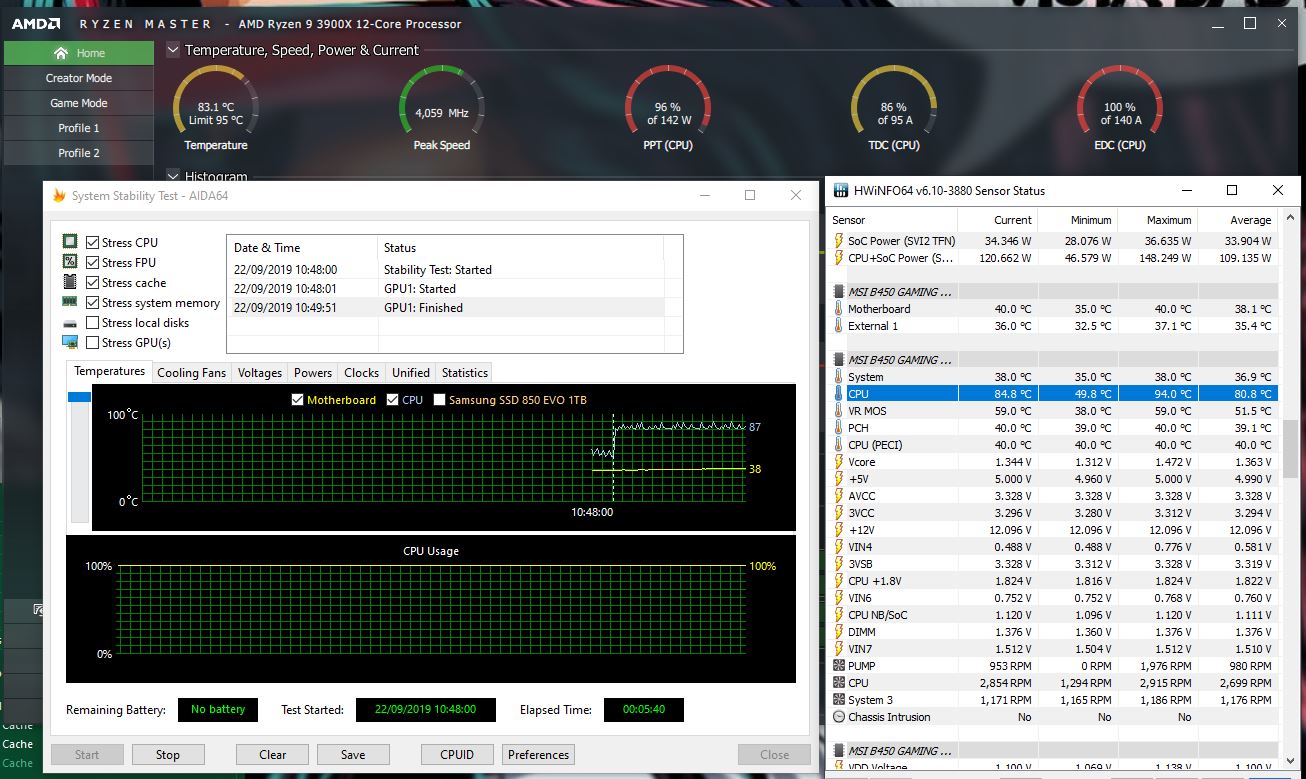Click the thermometer icon of the External 1 row

tap(838, 326)
